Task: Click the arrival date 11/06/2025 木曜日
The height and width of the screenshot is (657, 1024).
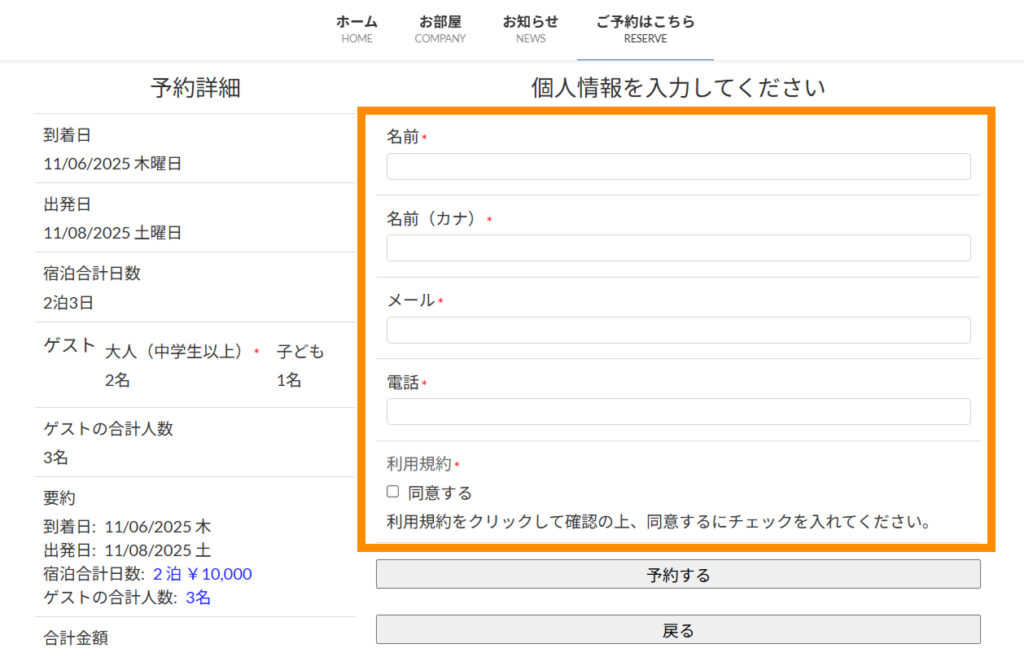Action: pyautogui.click(x=113, y=163)
